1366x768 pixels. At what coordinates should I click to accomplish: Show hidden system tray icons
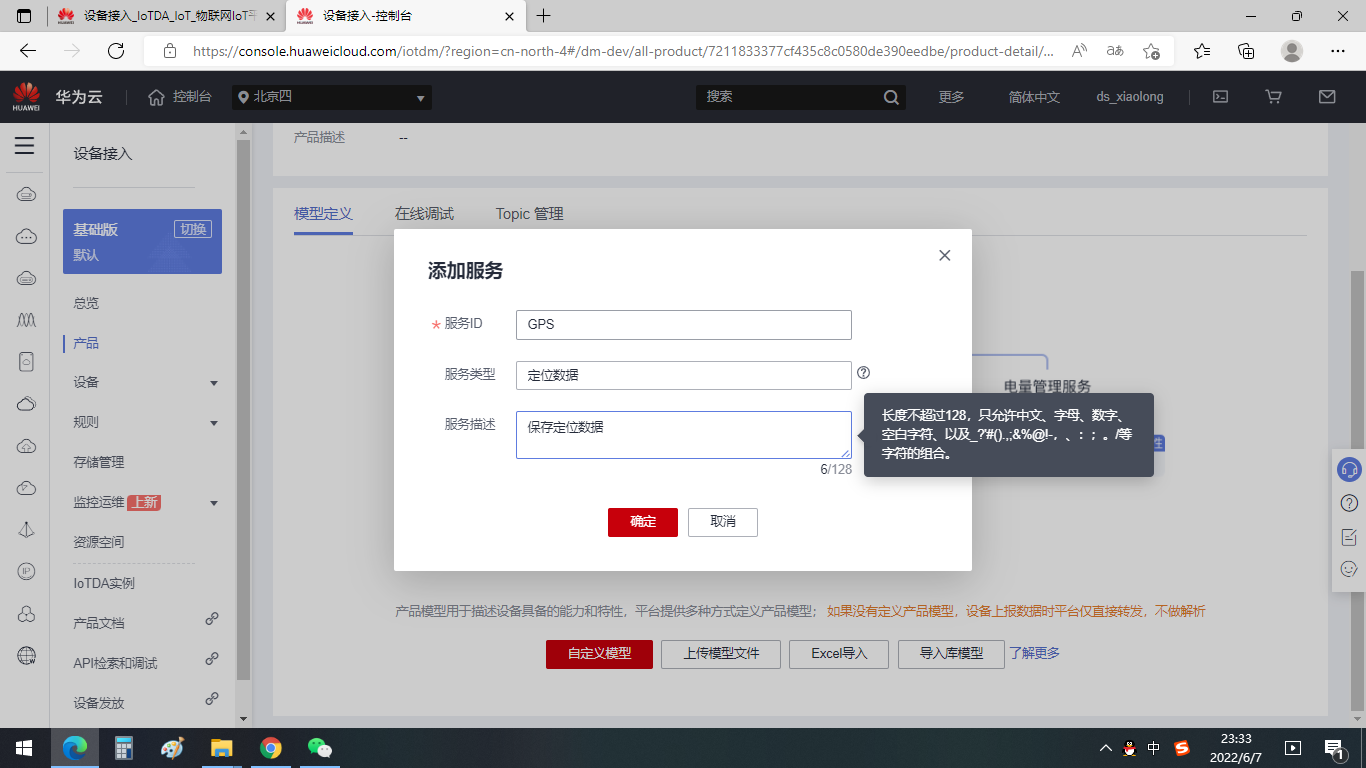[x=1105, y=748]
